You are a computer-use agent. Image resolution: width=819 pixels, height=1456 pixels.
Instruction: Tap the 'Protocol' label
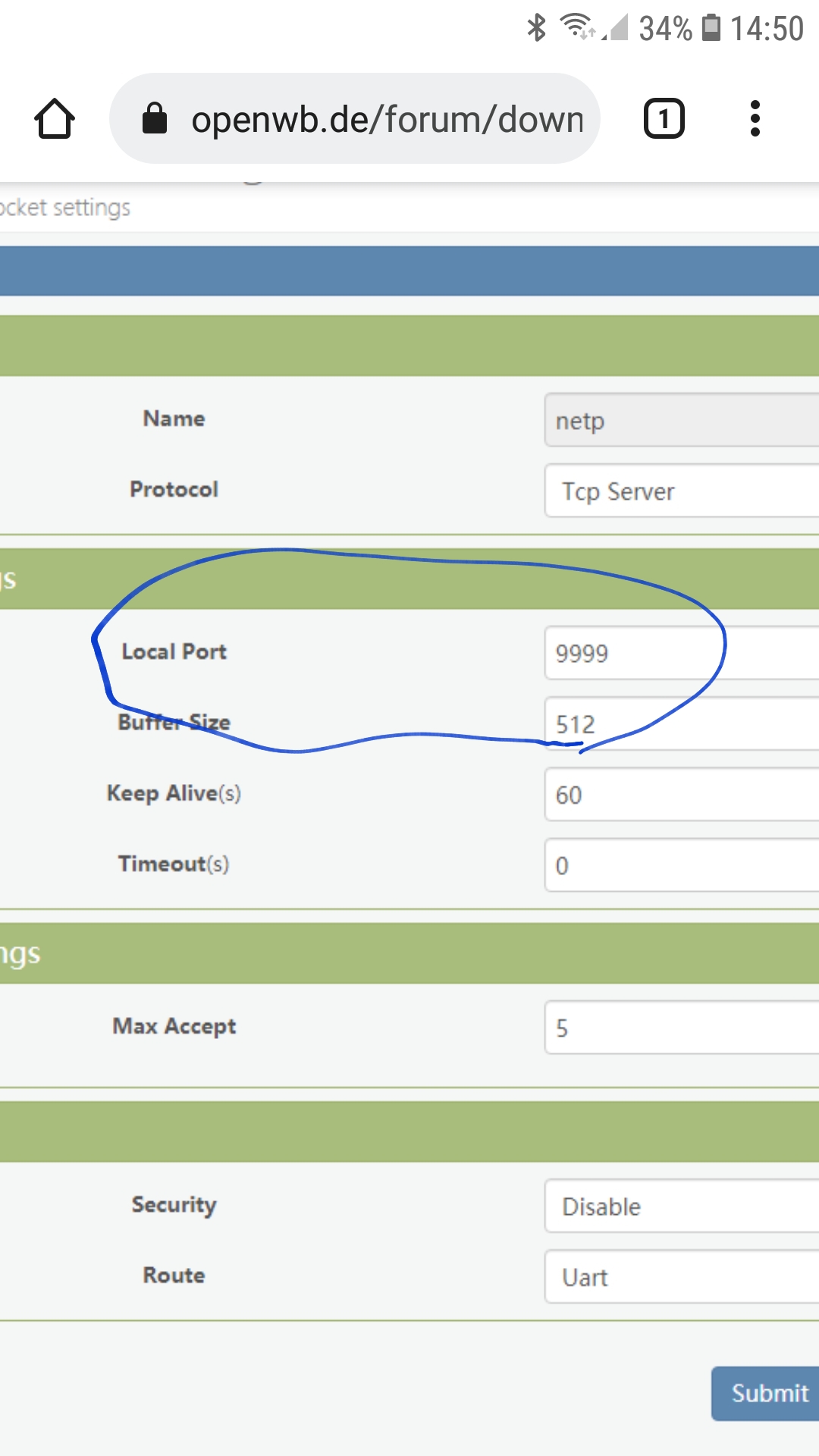tap(174, 489)
